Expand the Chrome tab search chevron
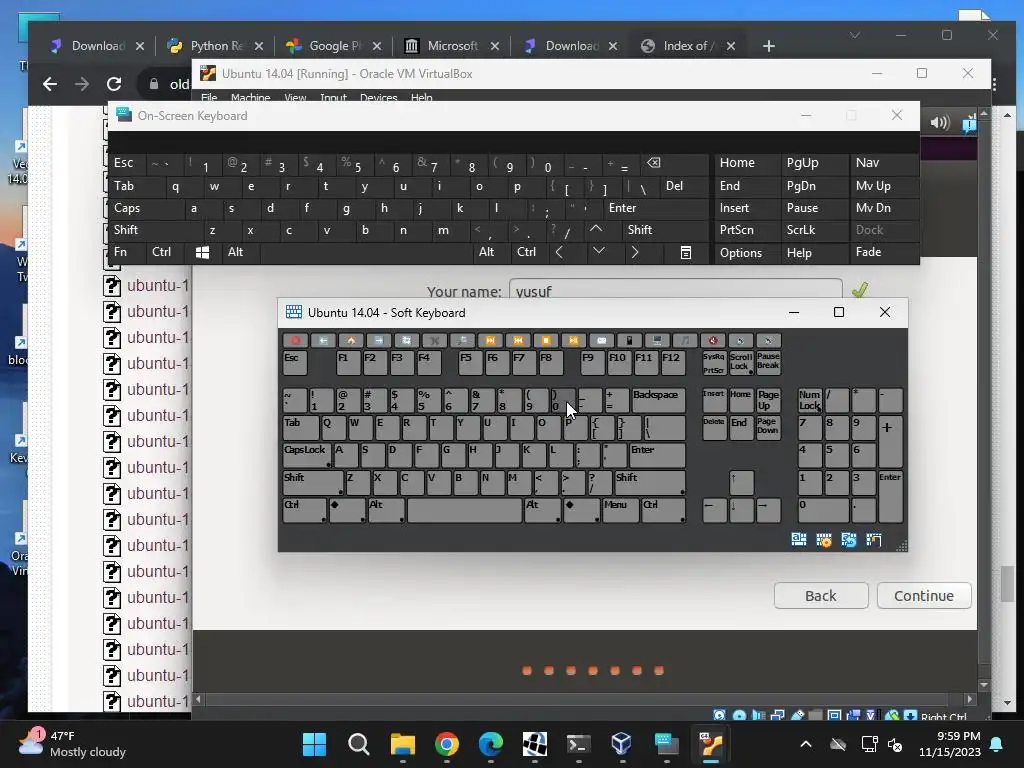 point(855,35)
